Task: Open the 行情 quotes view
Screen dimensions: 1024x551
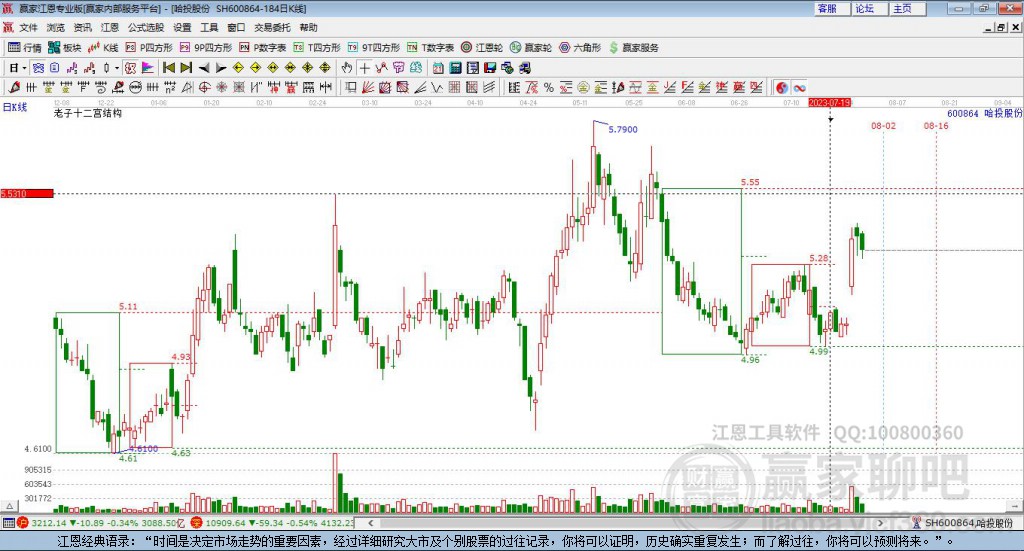Action: 24,48
